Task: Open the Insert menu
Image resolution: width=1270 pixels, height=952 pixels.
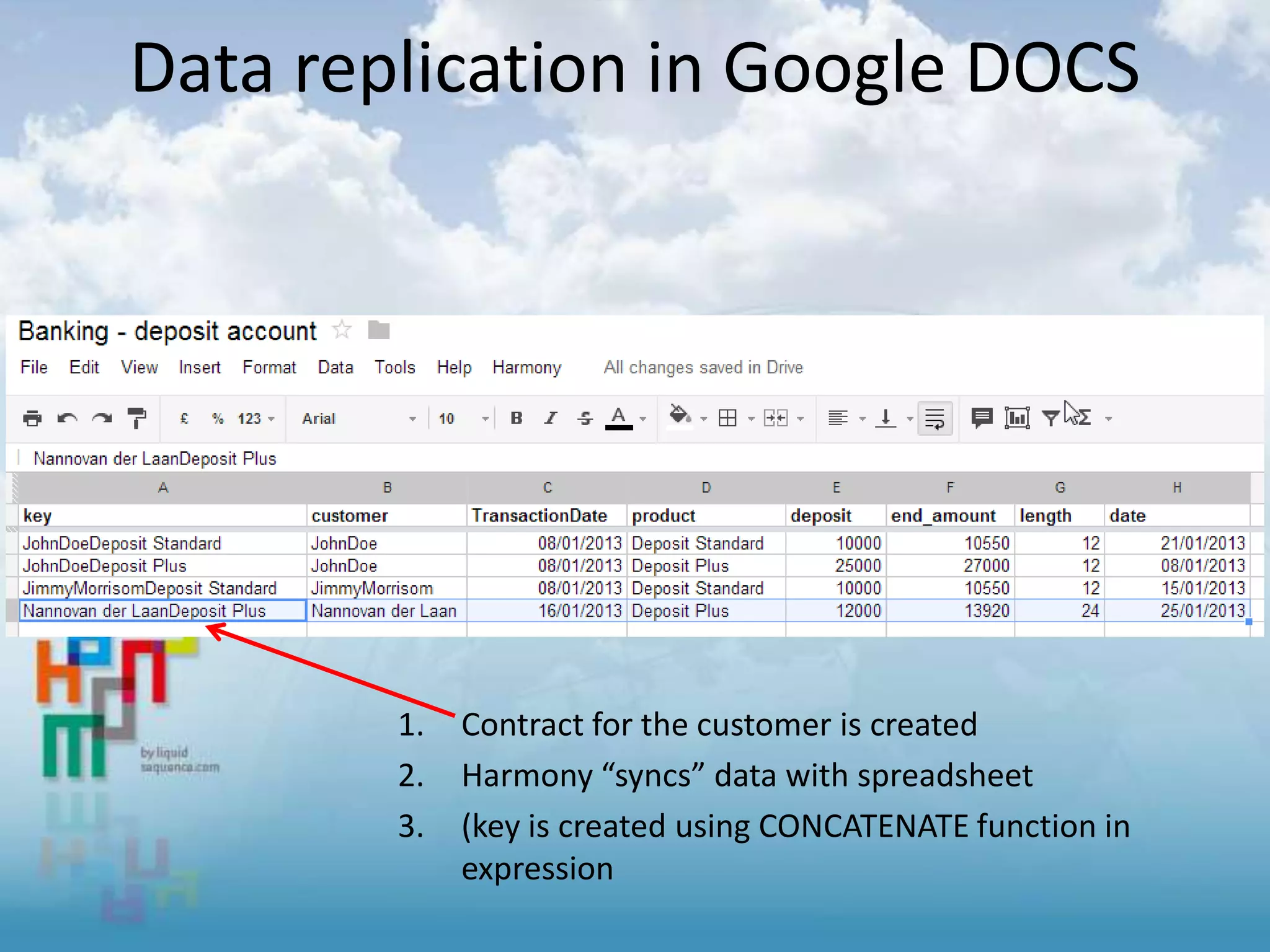Action: pos(200,367)
